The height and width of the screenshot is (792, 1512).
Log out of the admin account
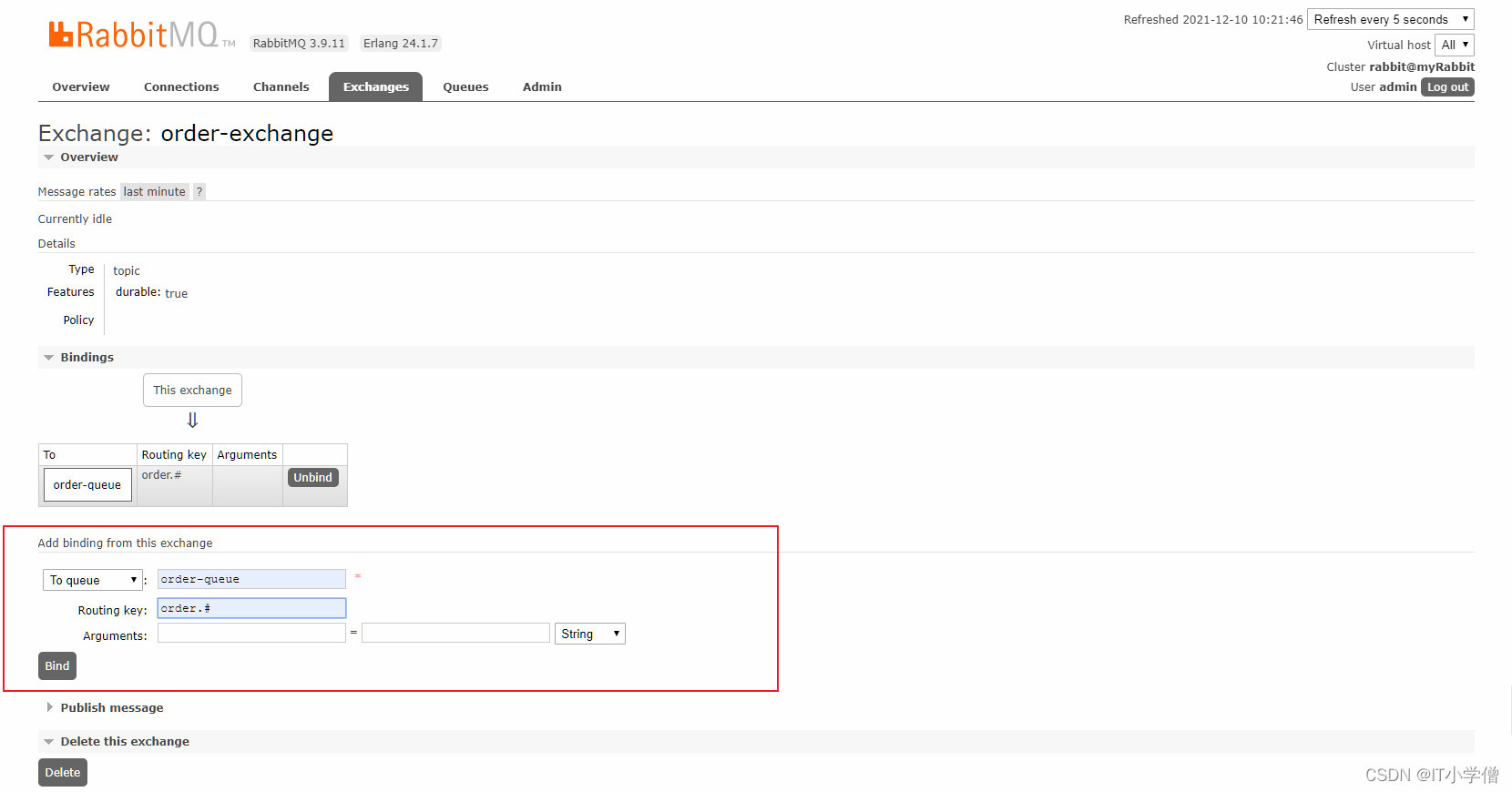pyautogui.click(x=1447, y=86)
